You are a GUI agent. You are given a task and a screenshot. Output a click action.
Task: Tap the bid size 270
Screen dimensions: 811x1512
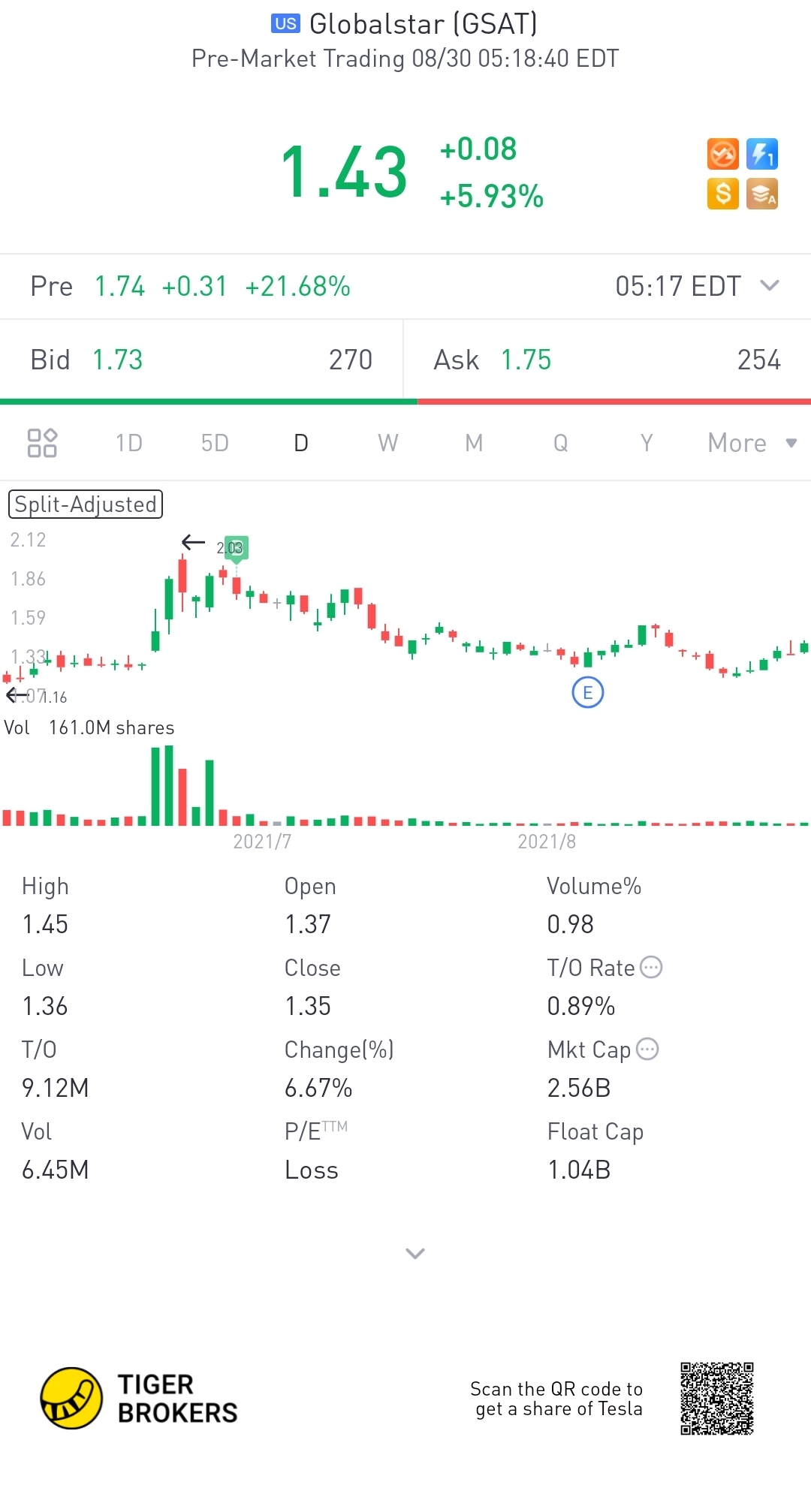click(351, 360)
